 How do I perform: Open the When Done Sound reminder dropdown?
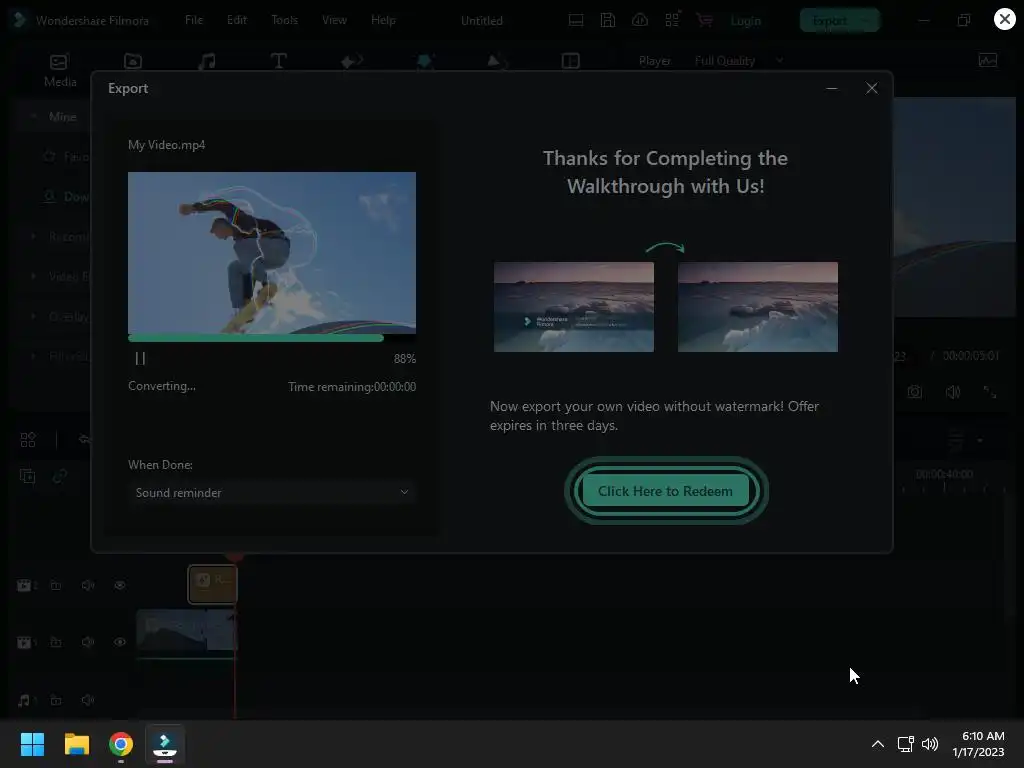[x=272, y=492]
